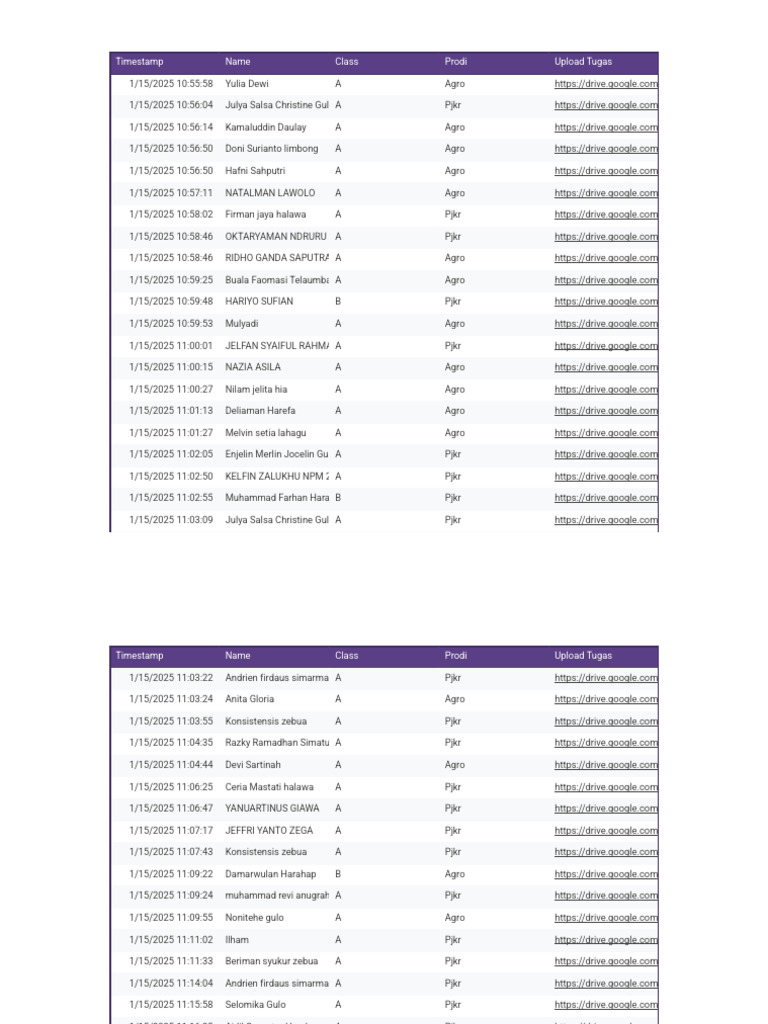This screenshot has width=768, height=1024.
Task: Select the NATALMAN LAWOLO name cell
Action: click(x=270, y=193)
